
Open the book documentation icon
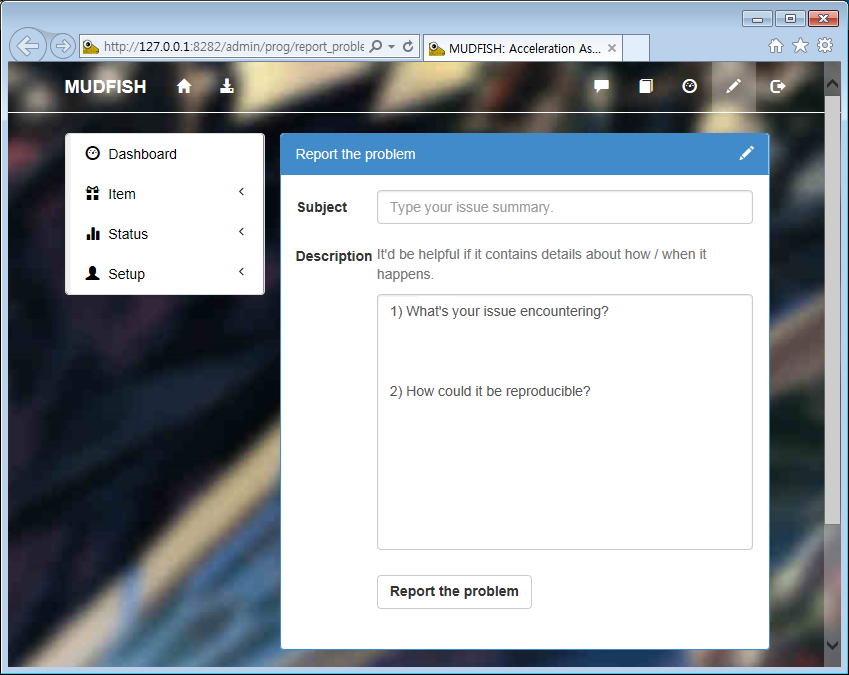646,87
